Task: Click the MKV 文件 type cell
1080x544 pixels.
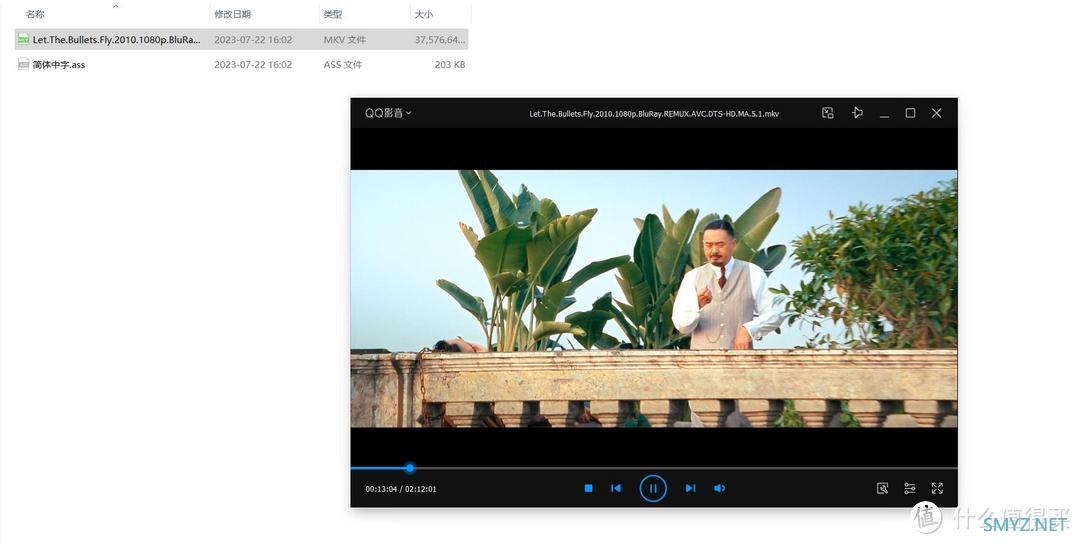Action: coord(344,39)
